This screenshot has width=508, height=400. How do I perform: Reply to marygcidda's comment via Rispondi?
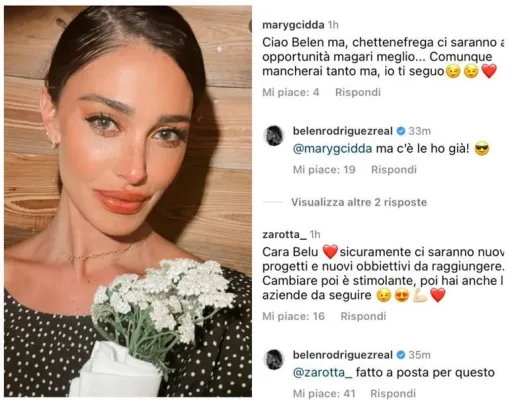(x=358, y=92)
